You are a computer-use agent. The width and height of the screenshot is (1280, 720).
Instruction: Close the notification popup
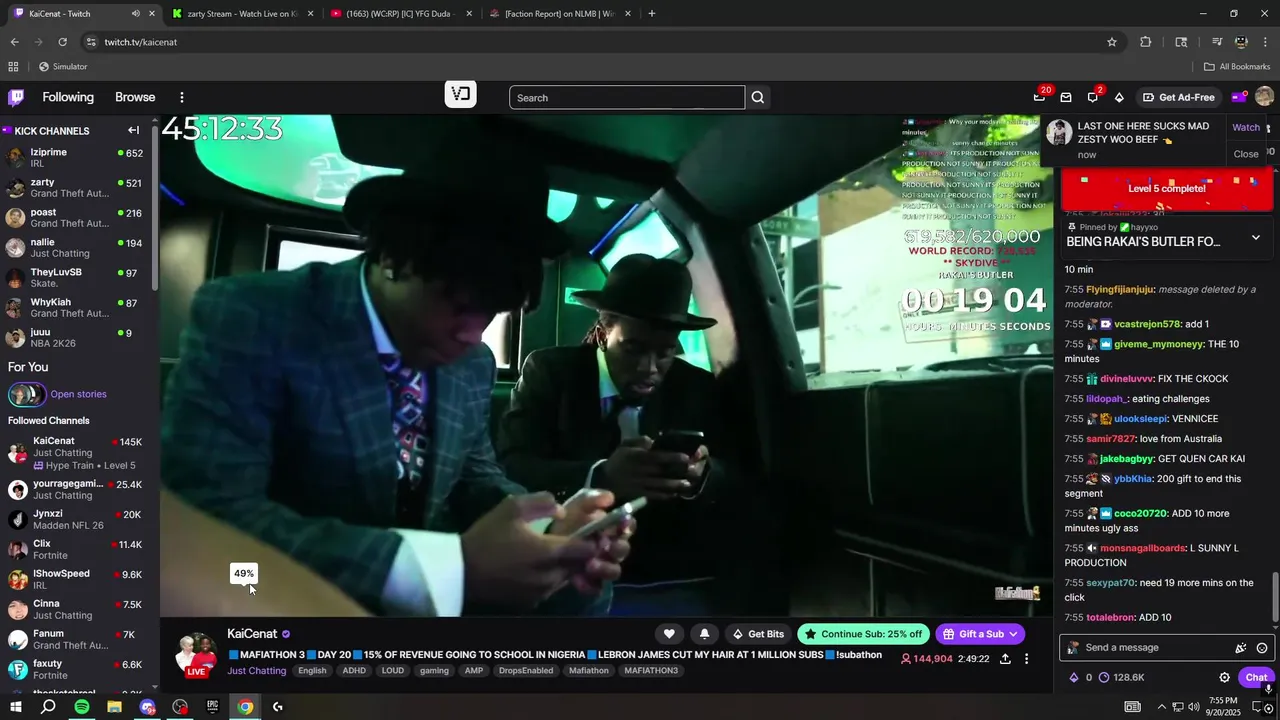point(1246,154)
